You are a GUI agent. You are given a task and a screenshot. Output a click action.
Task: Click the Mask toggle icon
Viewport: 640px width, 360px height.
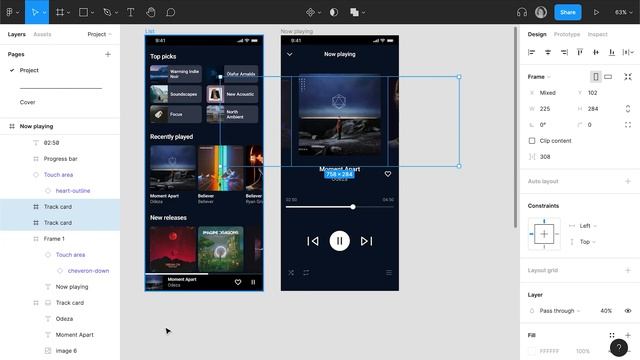pyautogui.click(x=333, y=12)
